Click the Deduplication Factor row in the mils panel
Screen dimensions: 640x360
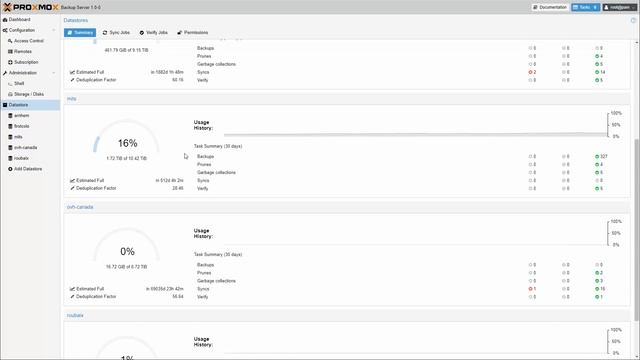pyautogui.click(x=127, y=188)
